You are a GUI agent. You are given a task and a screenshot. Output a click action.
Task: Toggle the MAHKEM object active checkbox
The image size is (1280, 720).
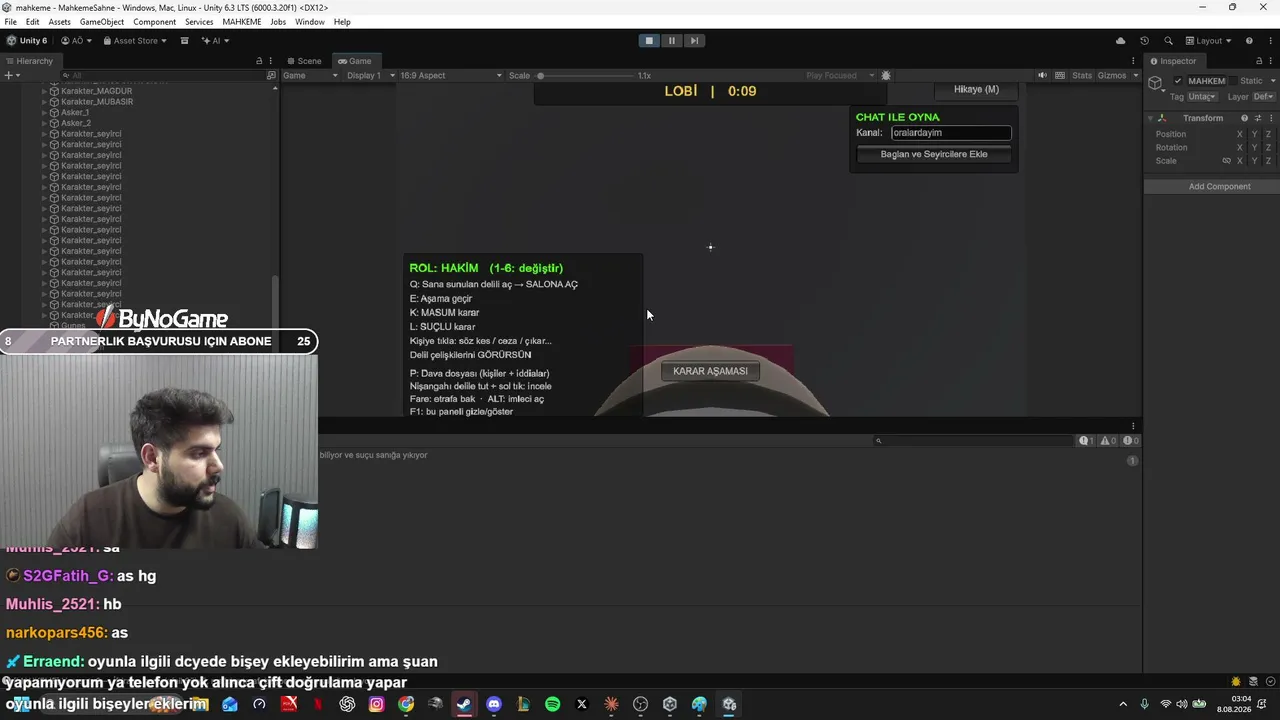[x=1178, y=81]
